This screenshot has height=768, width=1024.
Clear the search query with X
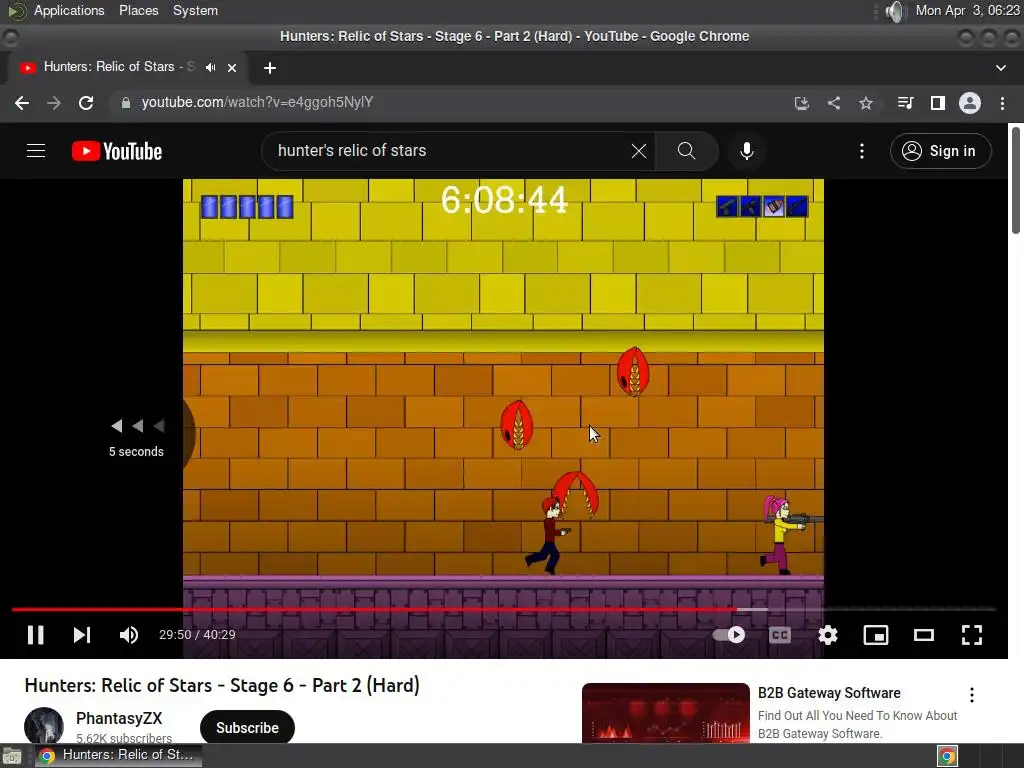click(639, 151)
